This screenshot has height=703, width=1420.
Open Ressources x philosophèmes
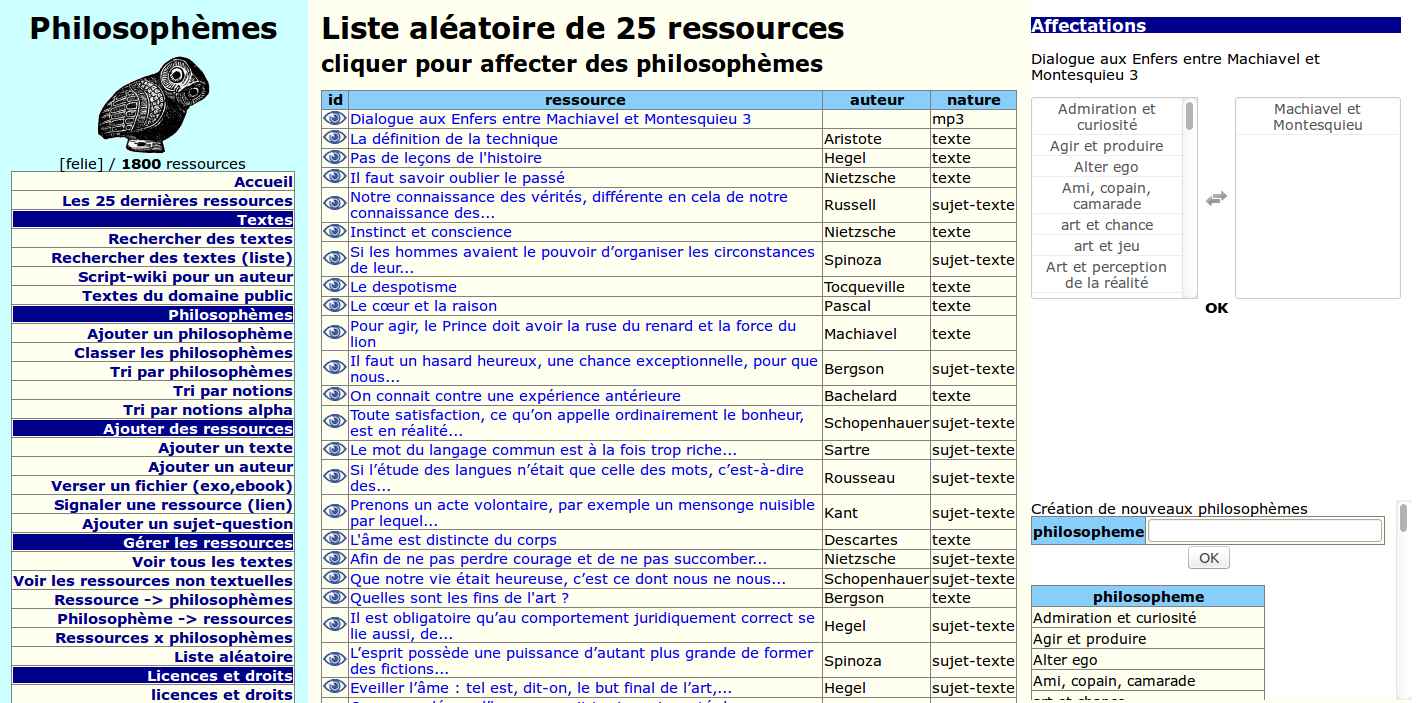(174, 638)
